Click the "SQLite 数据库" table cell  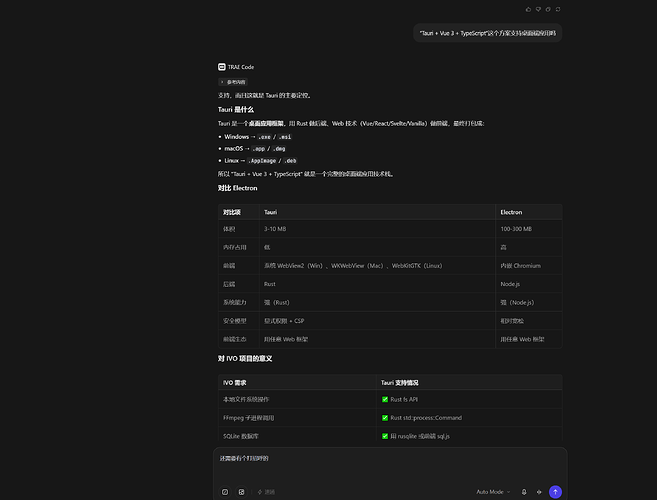(x=297, y=436)
